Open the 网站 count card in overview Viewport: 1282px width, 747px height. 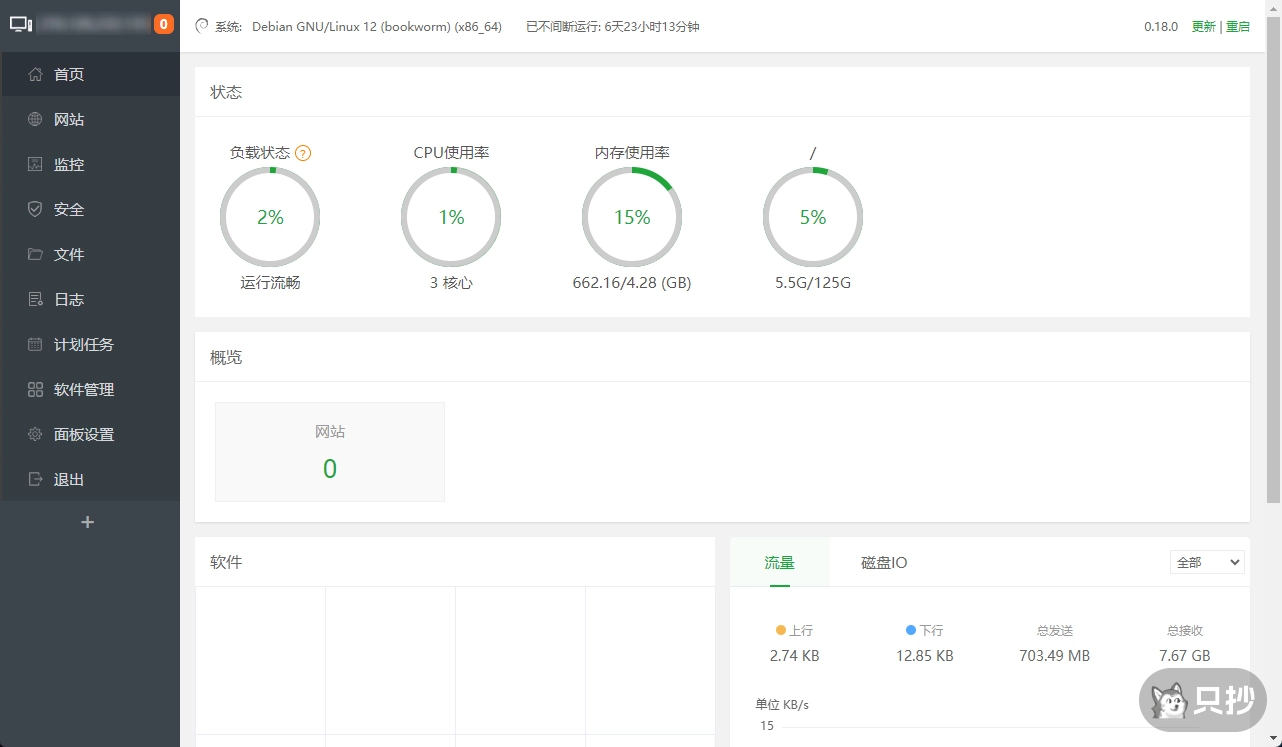(330, 452)
